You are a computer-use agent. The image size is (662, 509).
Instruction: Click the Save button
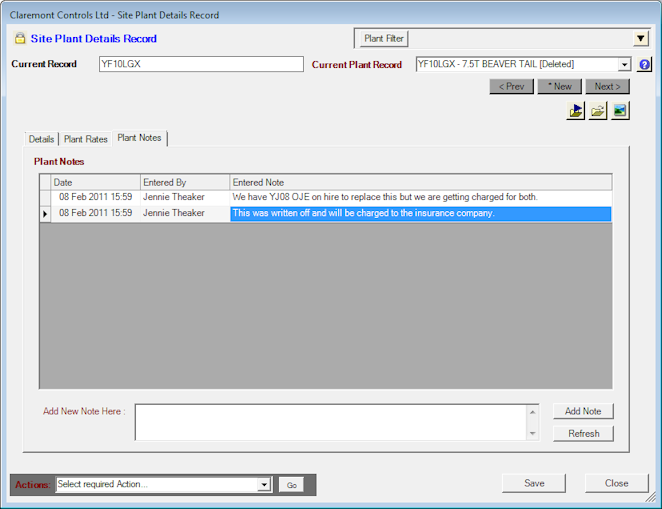point(534,483)
